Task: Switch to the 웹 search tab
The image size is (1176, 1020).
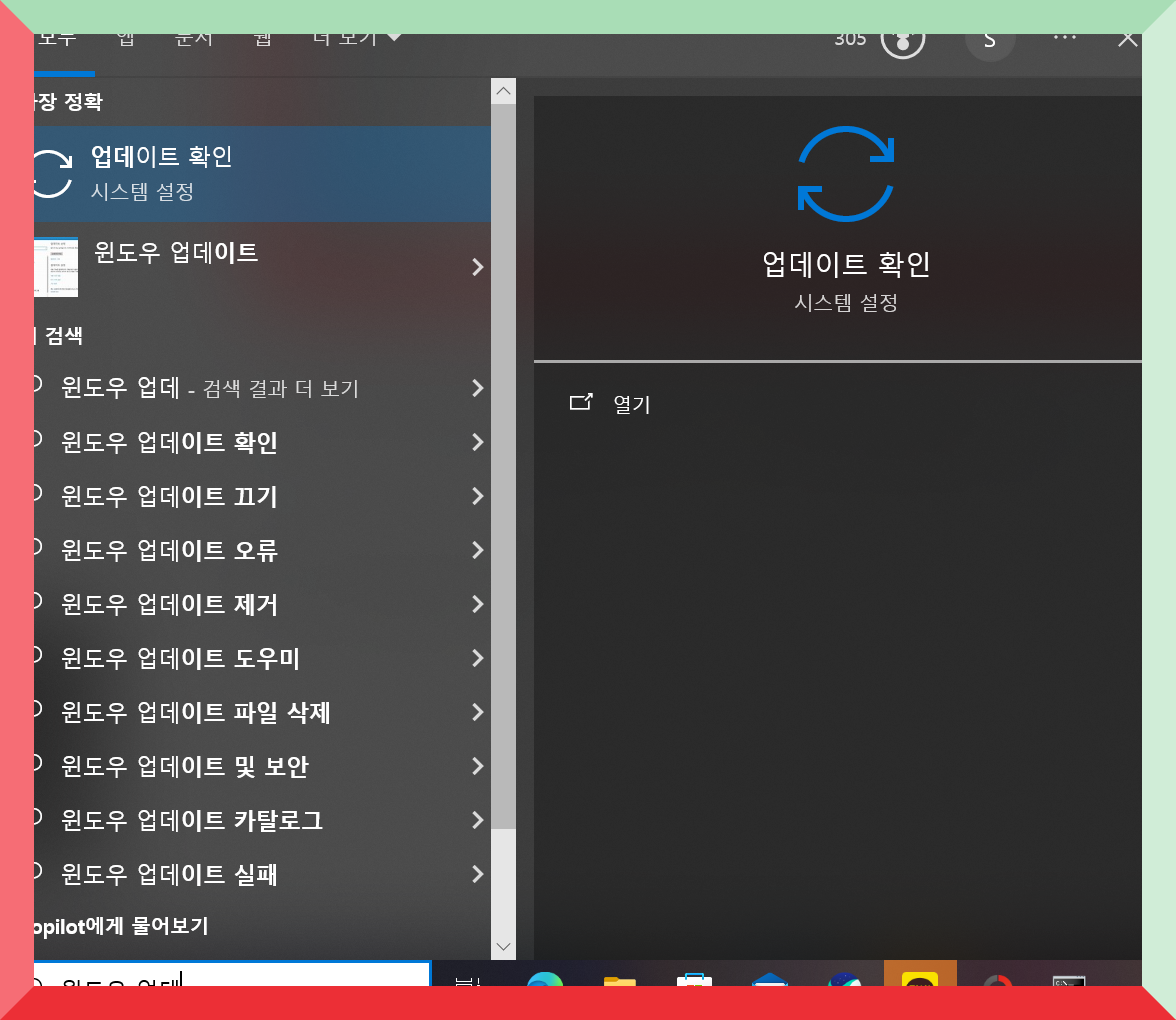Action: tap(262, 40)
